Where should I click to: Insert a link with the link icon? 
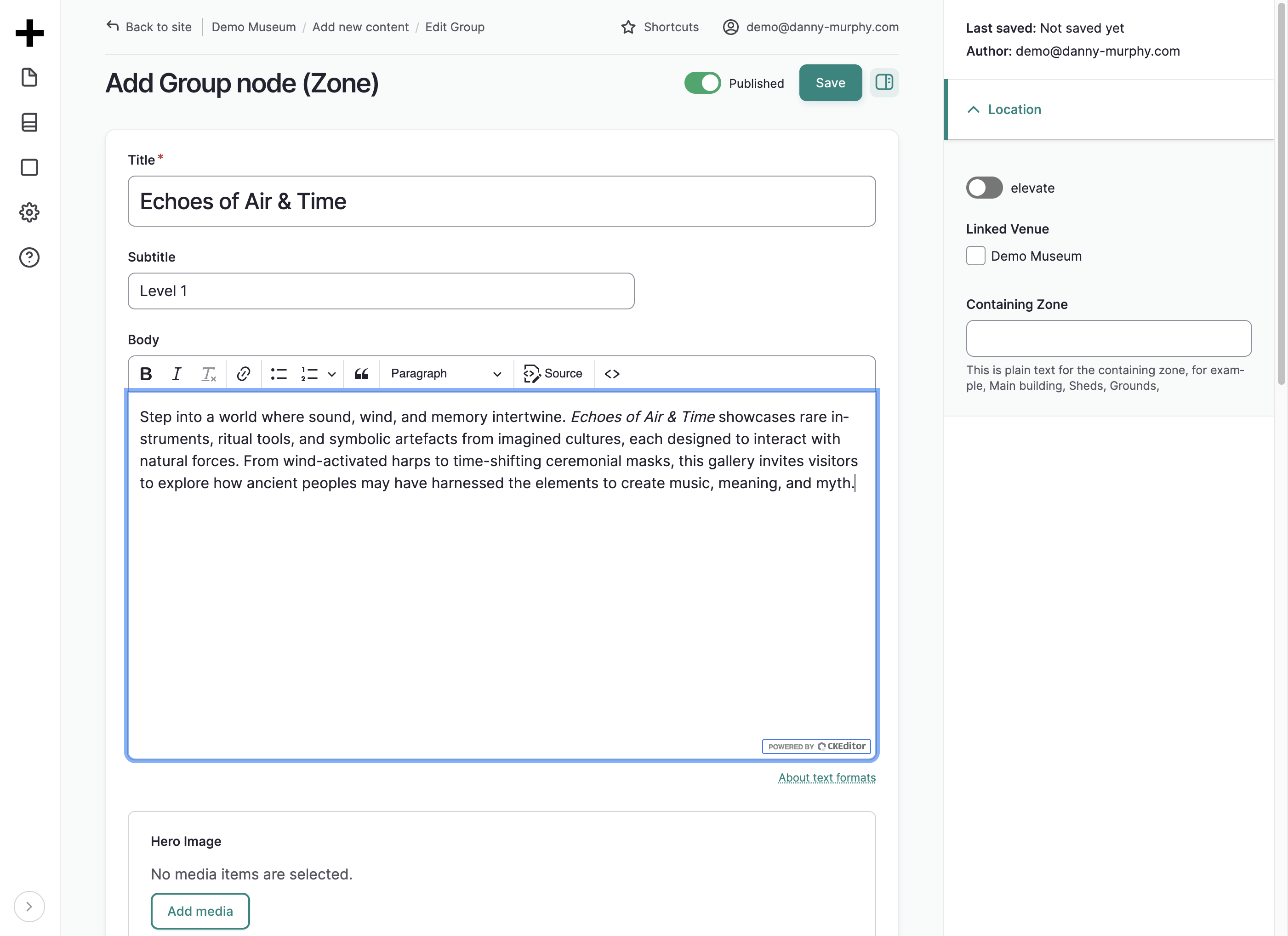(x=244, y=373)
